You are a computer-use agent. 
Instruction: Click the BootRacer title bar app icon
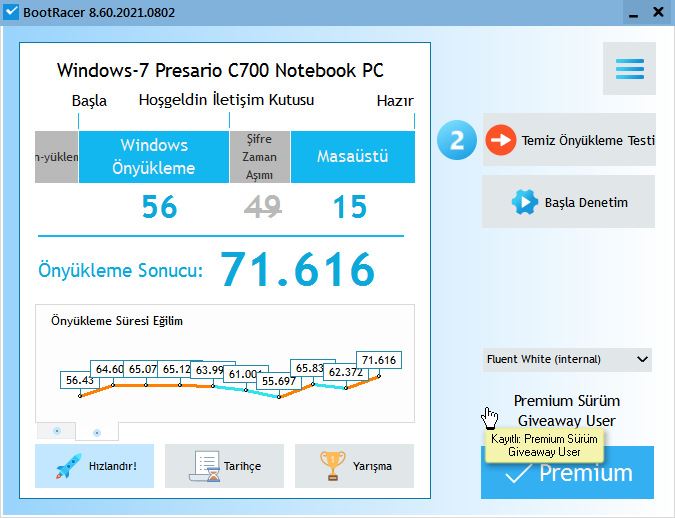(x=10, y=12)
